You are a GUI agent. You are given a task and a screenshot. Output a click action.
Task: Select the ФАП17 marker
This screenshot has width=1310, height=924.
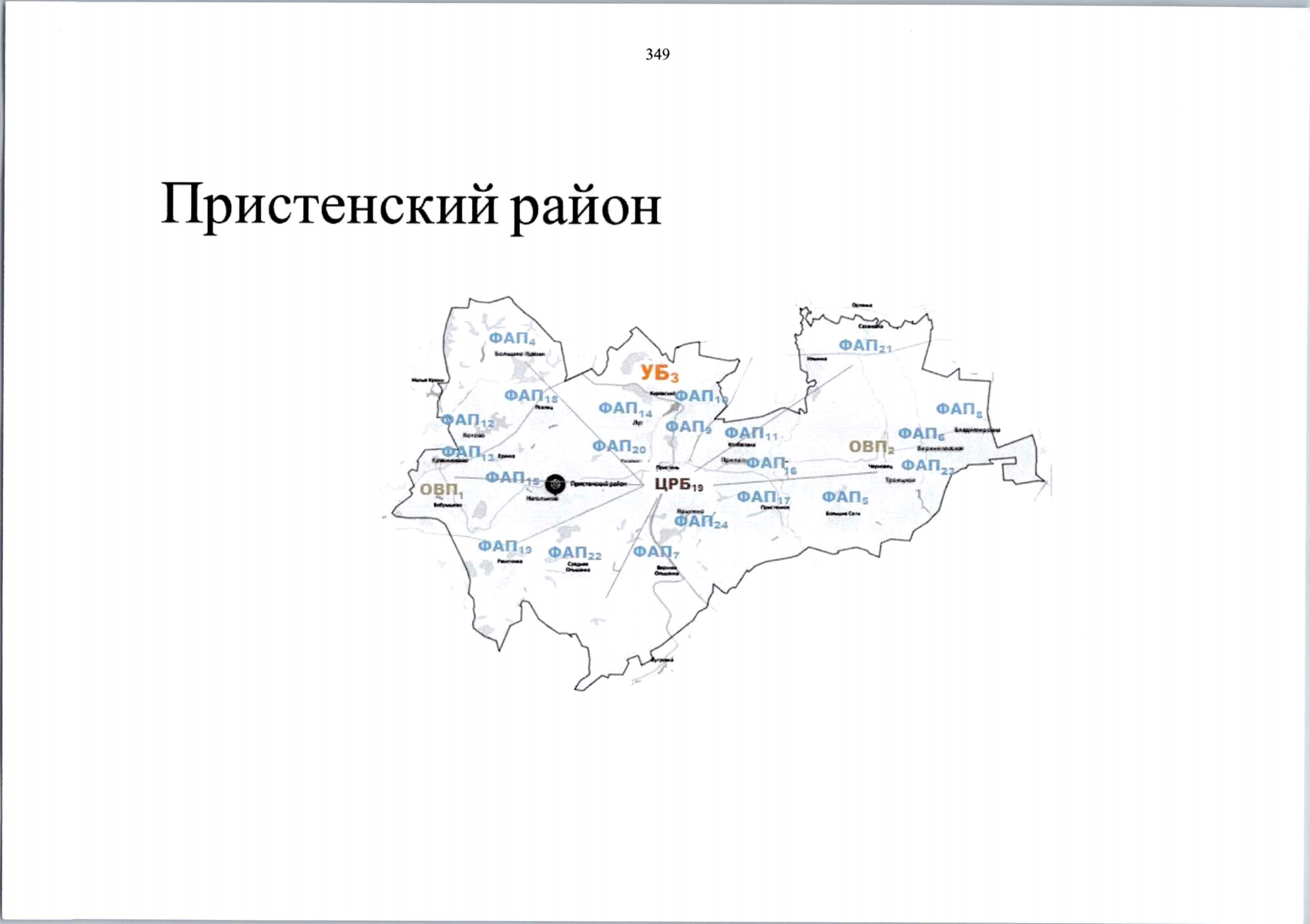(x=762, y=497)
